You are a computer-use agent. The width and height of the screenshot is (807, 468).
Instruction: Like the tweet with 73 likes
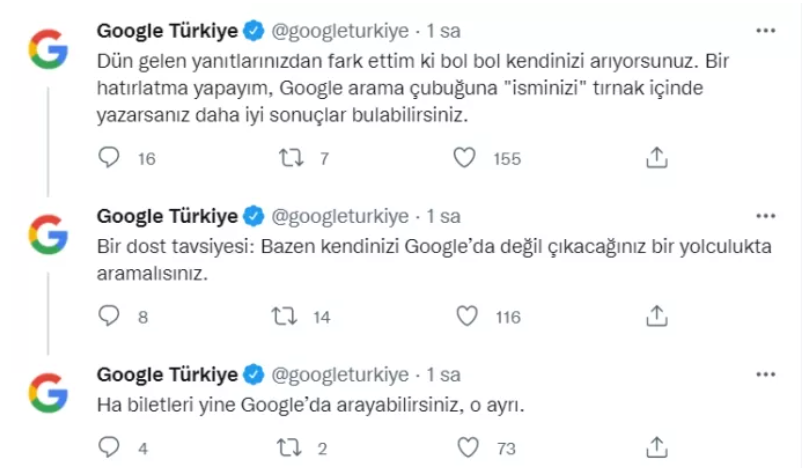(x=465, y=447)
